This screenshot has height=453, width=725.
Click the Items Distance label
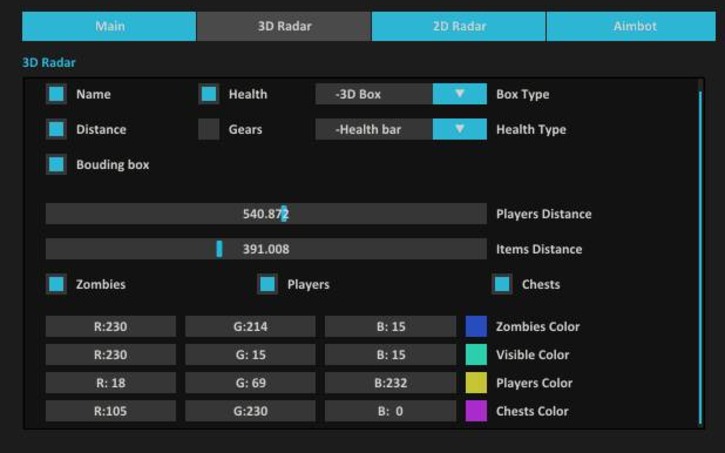click(539, 249)
